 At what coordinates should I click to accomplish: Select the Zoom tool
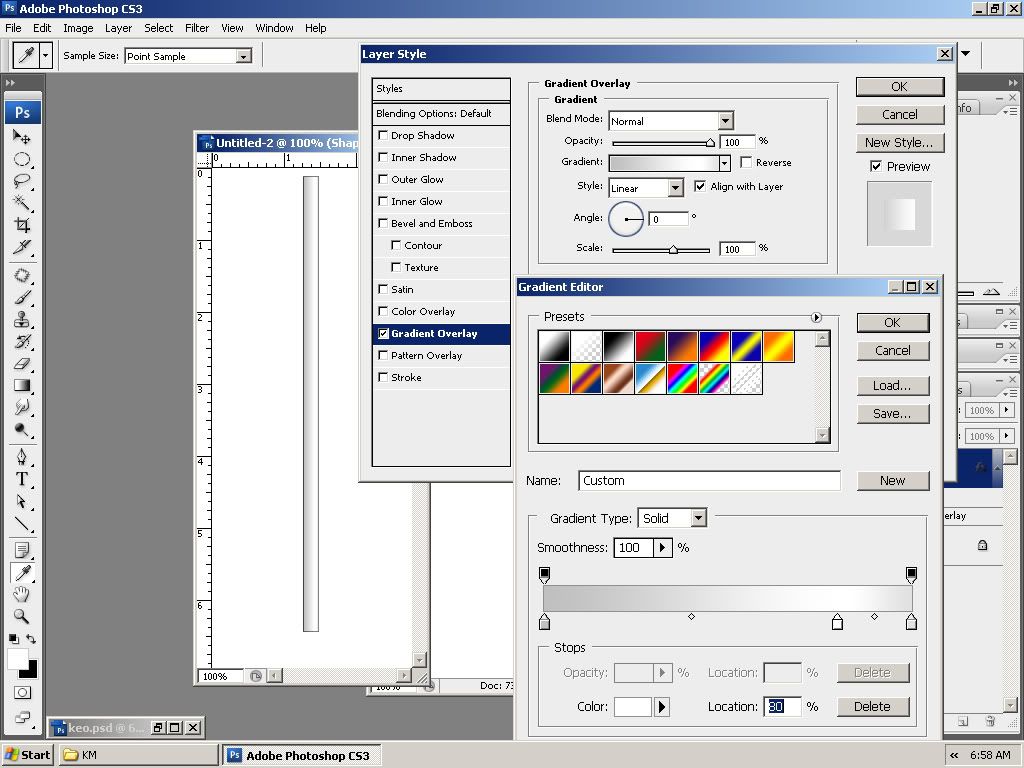(22, 616)
